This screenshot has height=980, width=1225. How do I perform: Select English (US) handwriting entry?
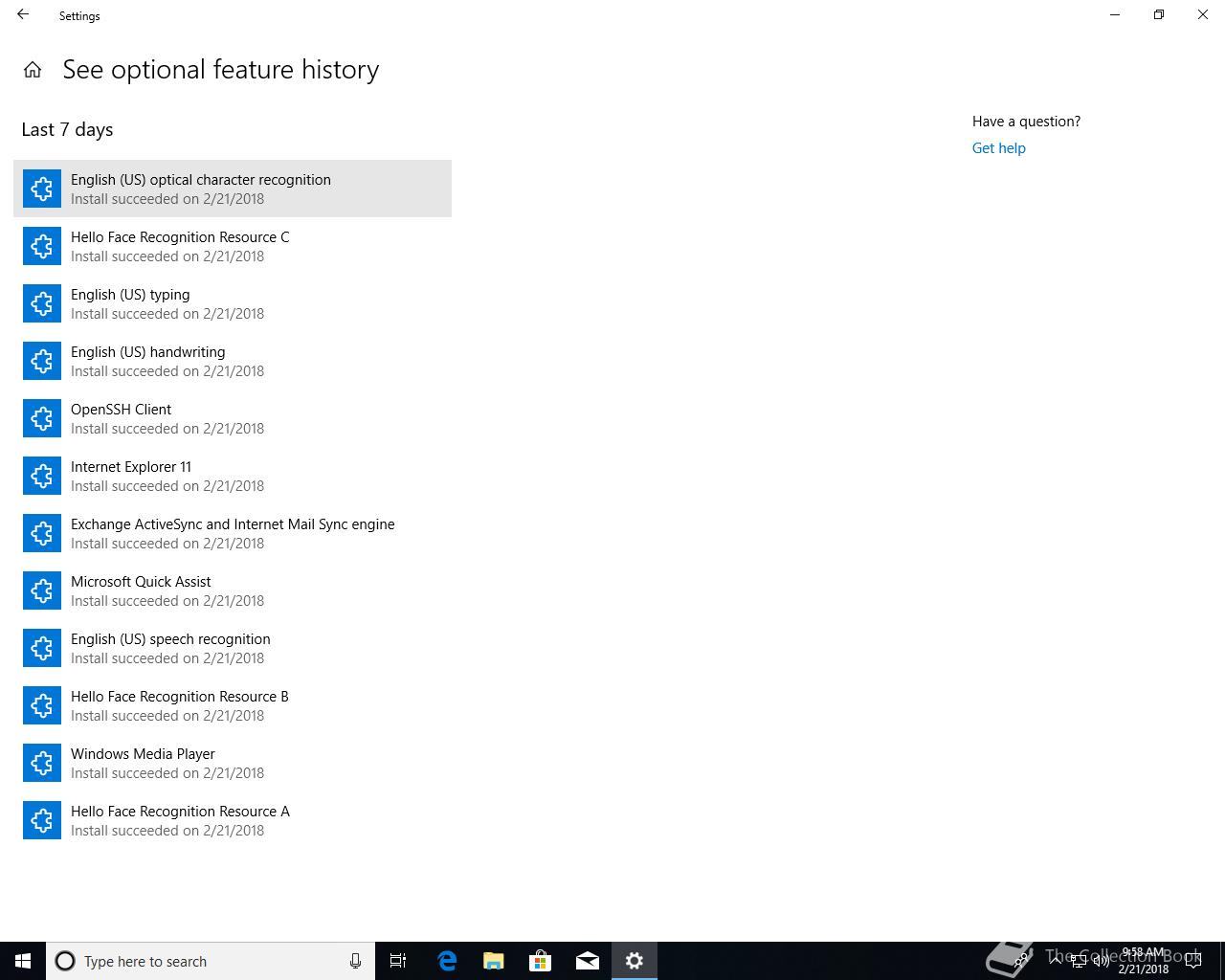[x=233, y=361]
